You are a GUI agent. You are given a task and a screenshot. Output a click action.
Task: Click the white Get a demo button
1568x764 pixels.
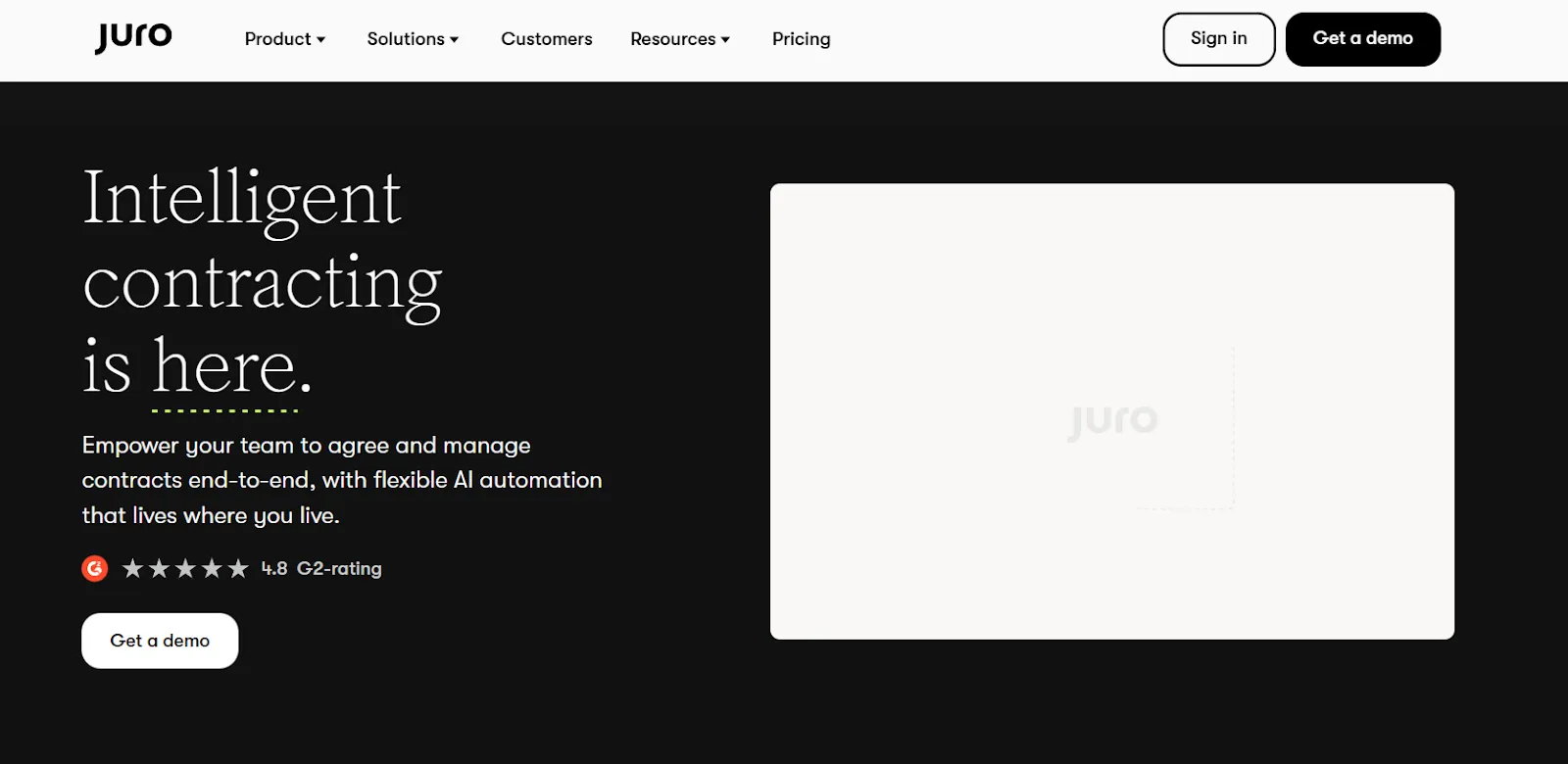pos(160,641)
